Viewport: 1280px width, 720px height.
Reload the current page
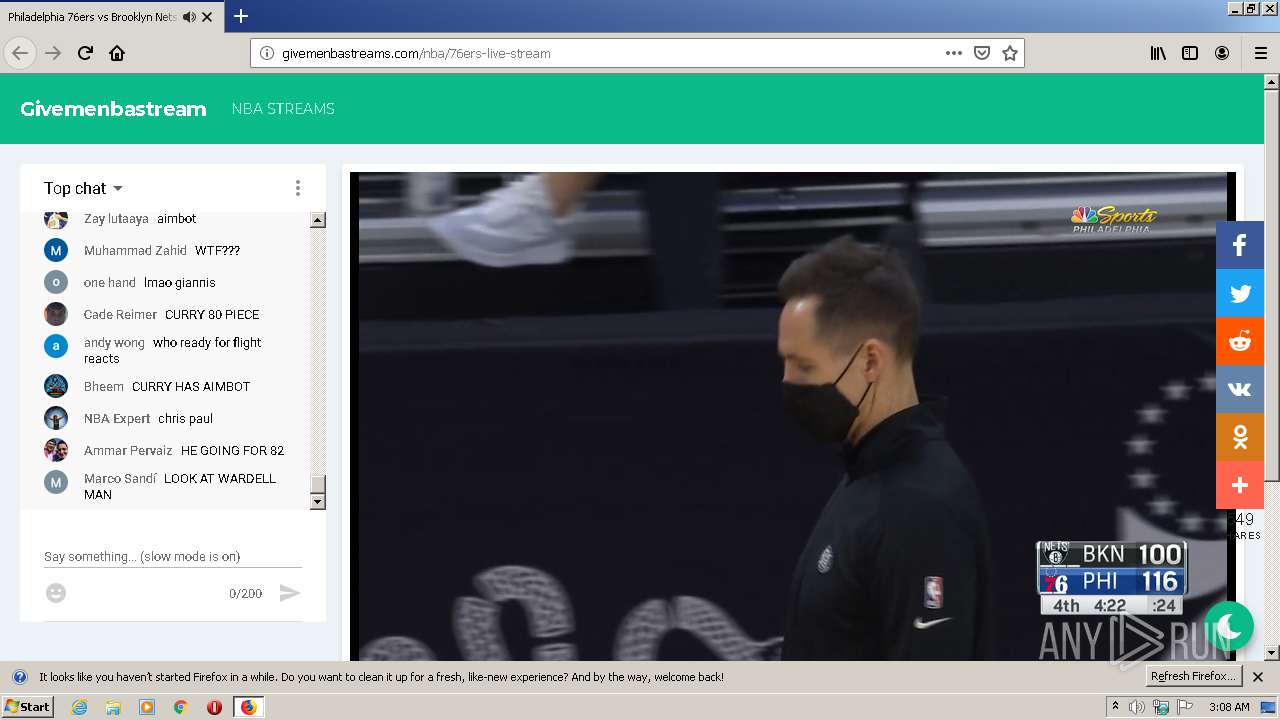pos(85,53)
